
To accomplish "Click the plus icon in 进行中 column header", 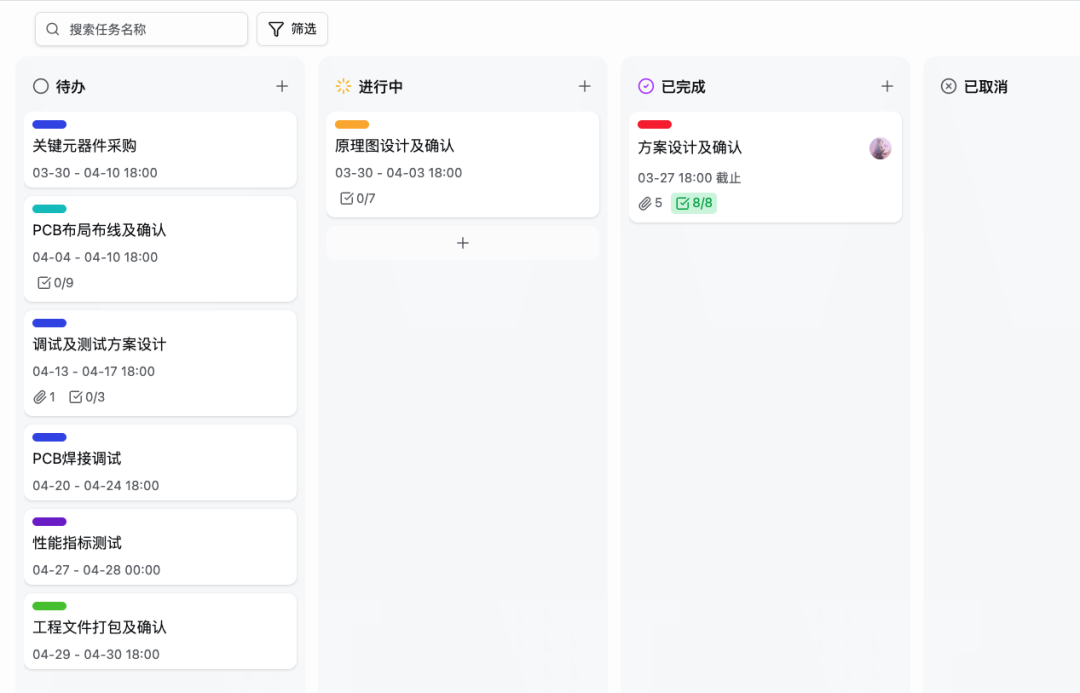I will coord(585,87).
